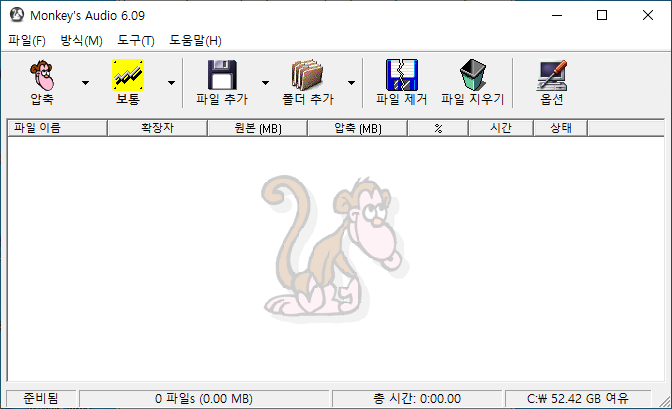Open the 방식(M) menu
Screen dimensions: 672x409
81,40
